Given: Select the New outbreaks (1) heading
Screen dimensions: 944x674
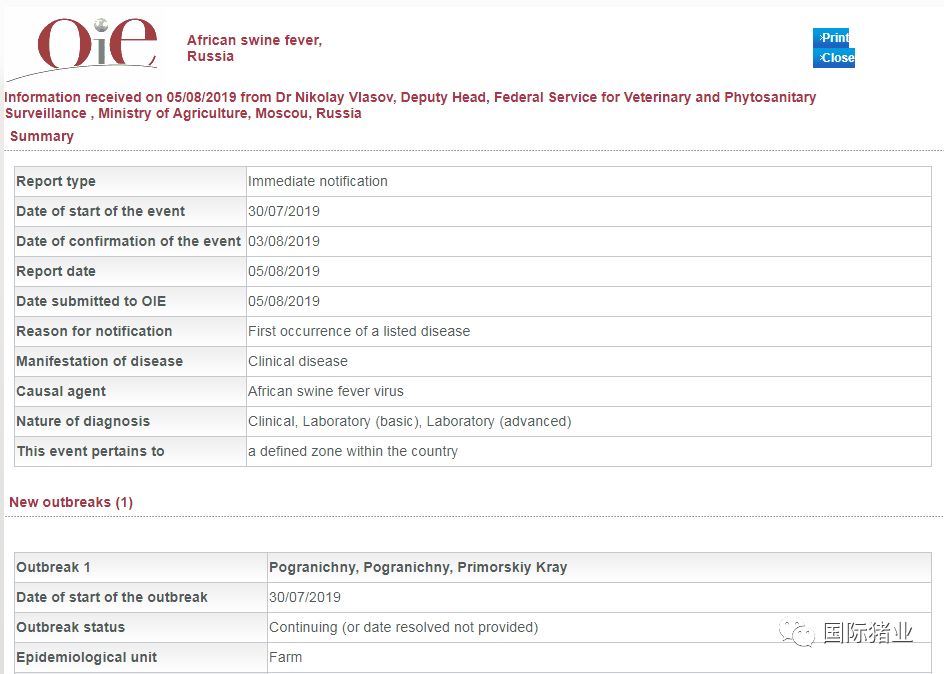Looking at the screenshot, I should [70, 502].
